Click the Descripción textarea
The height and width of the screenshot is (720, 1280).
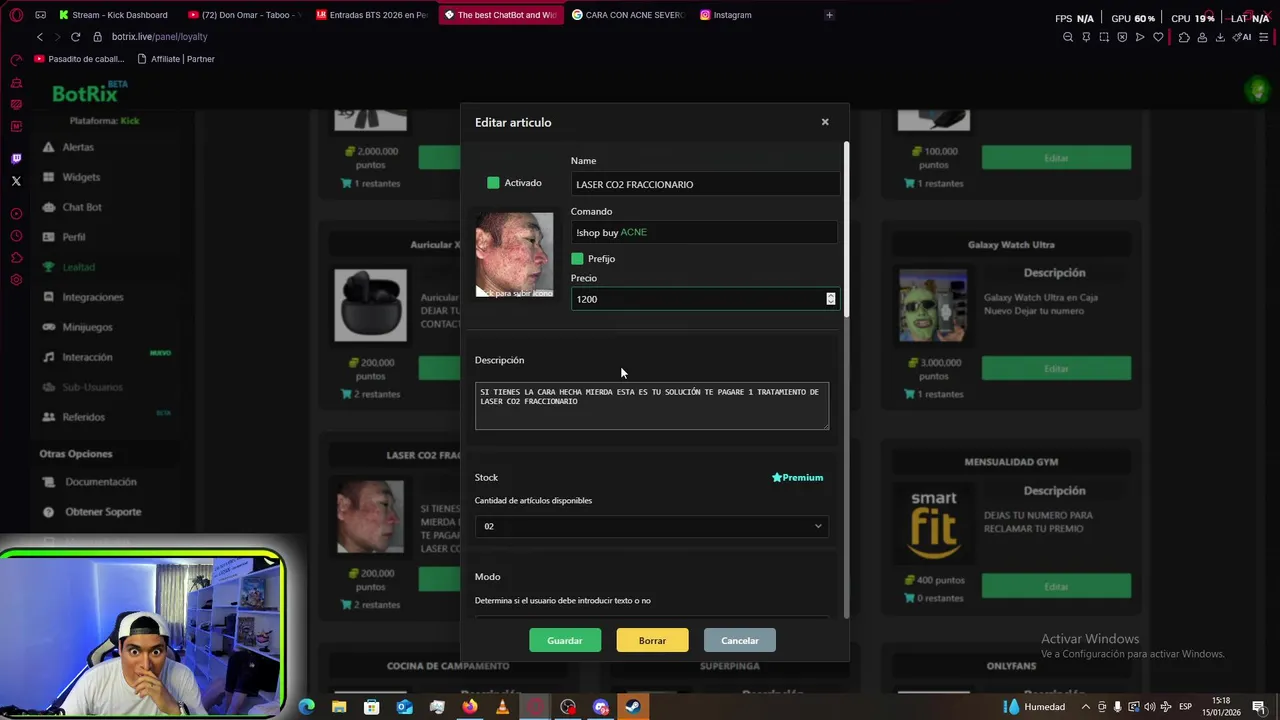pos(652,406)
